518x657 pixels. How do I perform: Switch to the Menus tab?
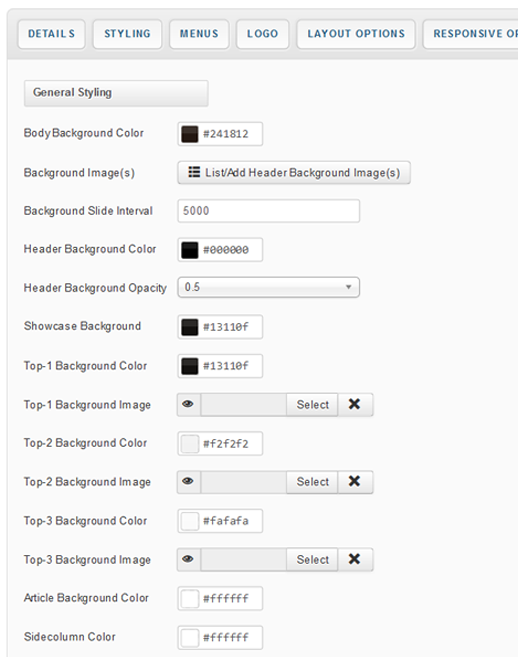(199, 34)
